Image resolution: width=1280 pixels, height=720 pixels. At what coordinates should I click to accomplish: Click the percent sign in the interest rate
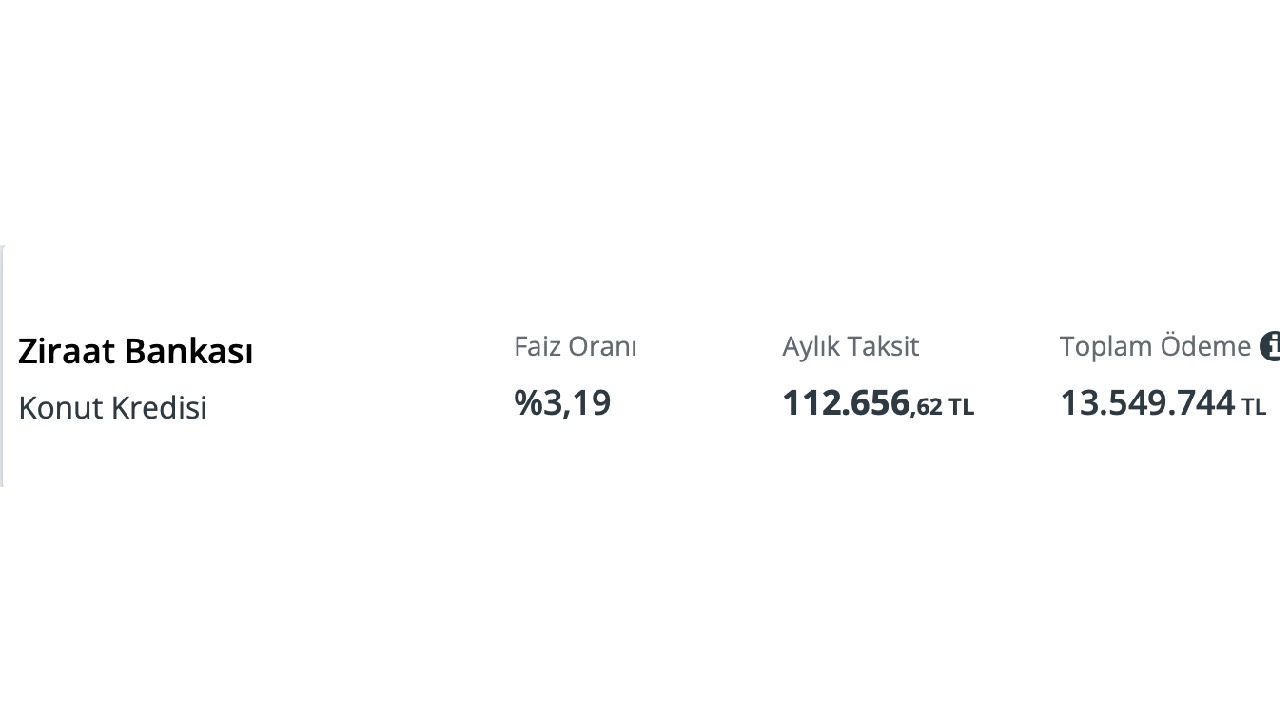pos(526,402)
